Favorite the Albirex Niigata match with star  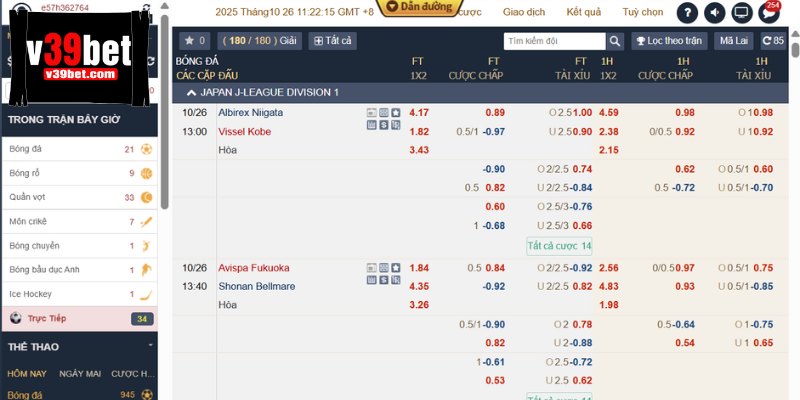[396, 113]
